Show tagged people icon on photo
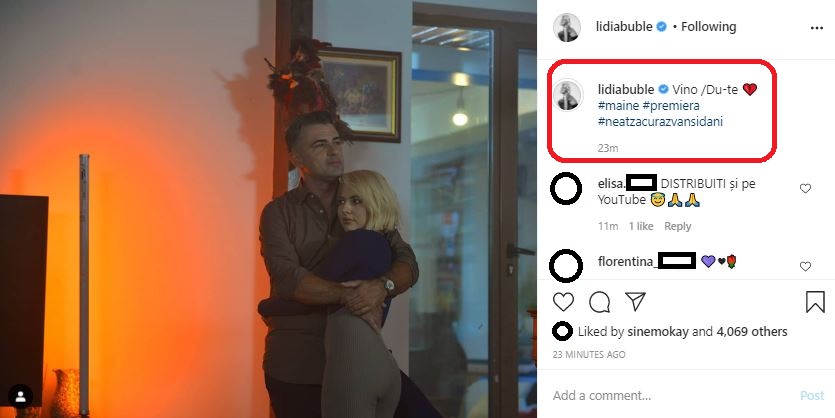Viewport: 835px width, 418px height. pyautogui.click(x=21, y=396)
